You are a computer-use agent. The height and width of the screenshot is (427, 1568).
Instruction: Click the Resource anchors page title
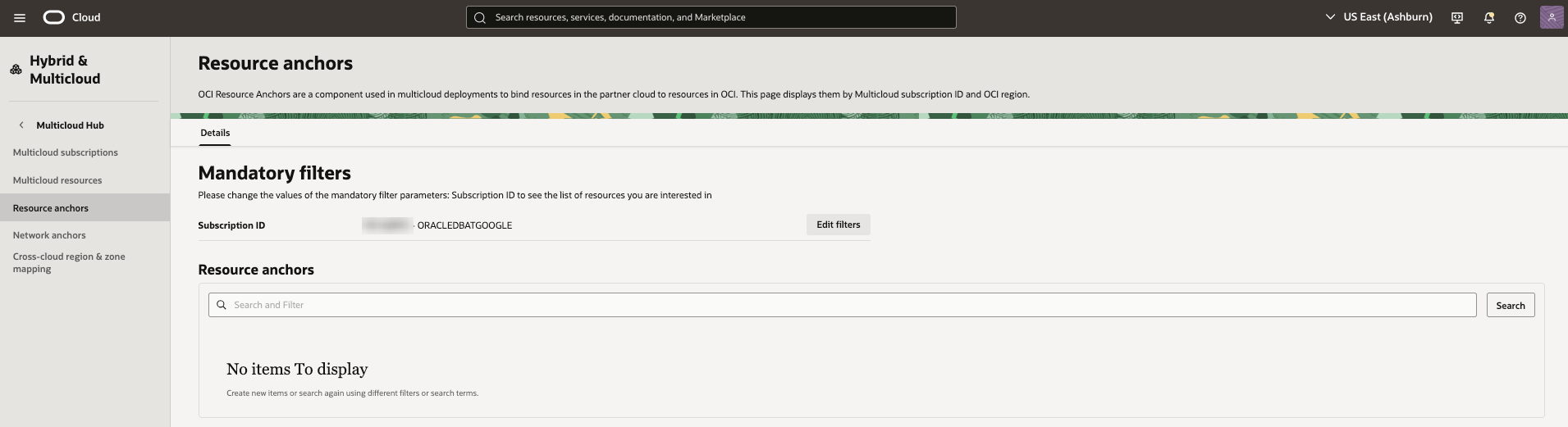[x=276, y=63]
